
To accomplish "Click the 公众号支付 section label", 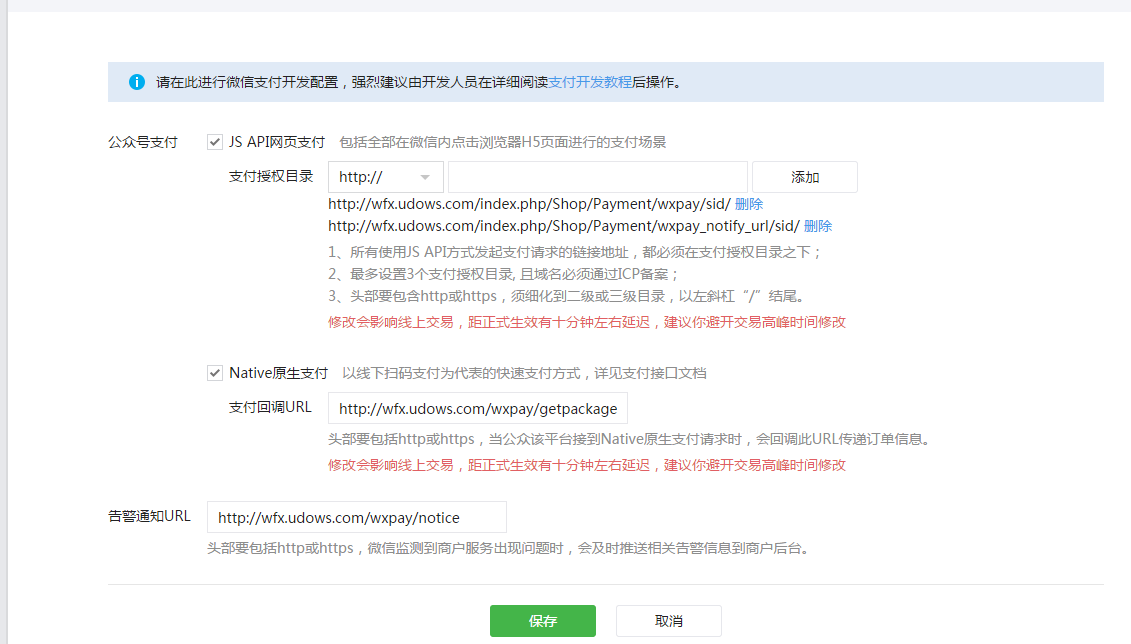I will [142, 142].
